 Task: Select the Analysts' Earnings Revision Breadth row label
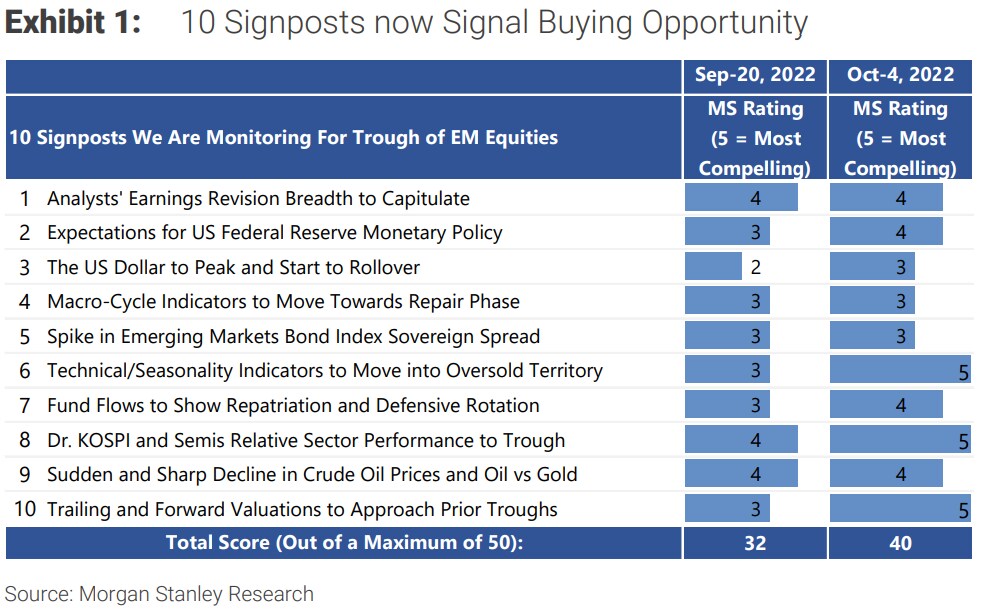pos(258,199)
